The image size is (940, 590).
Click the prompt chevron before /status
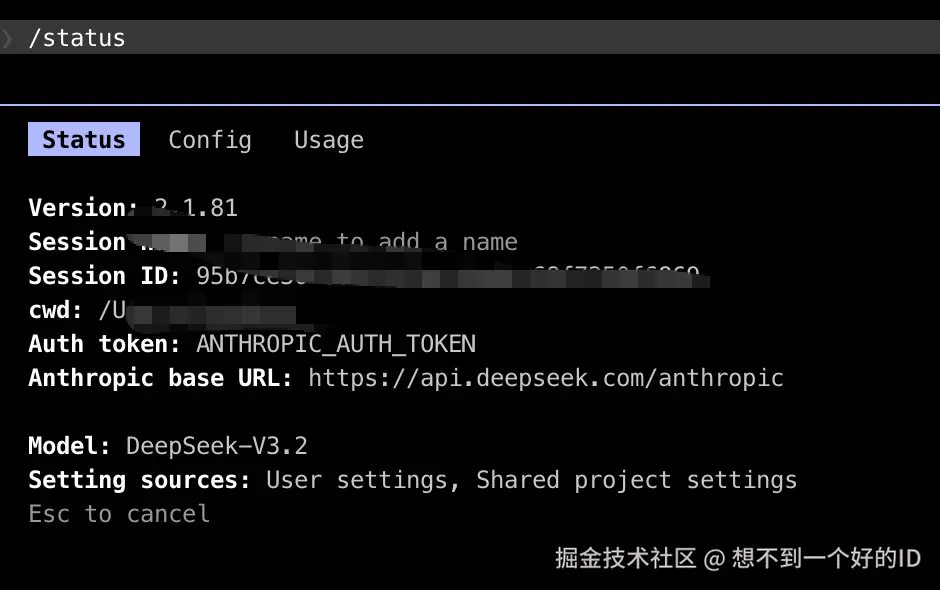point(8,39)
